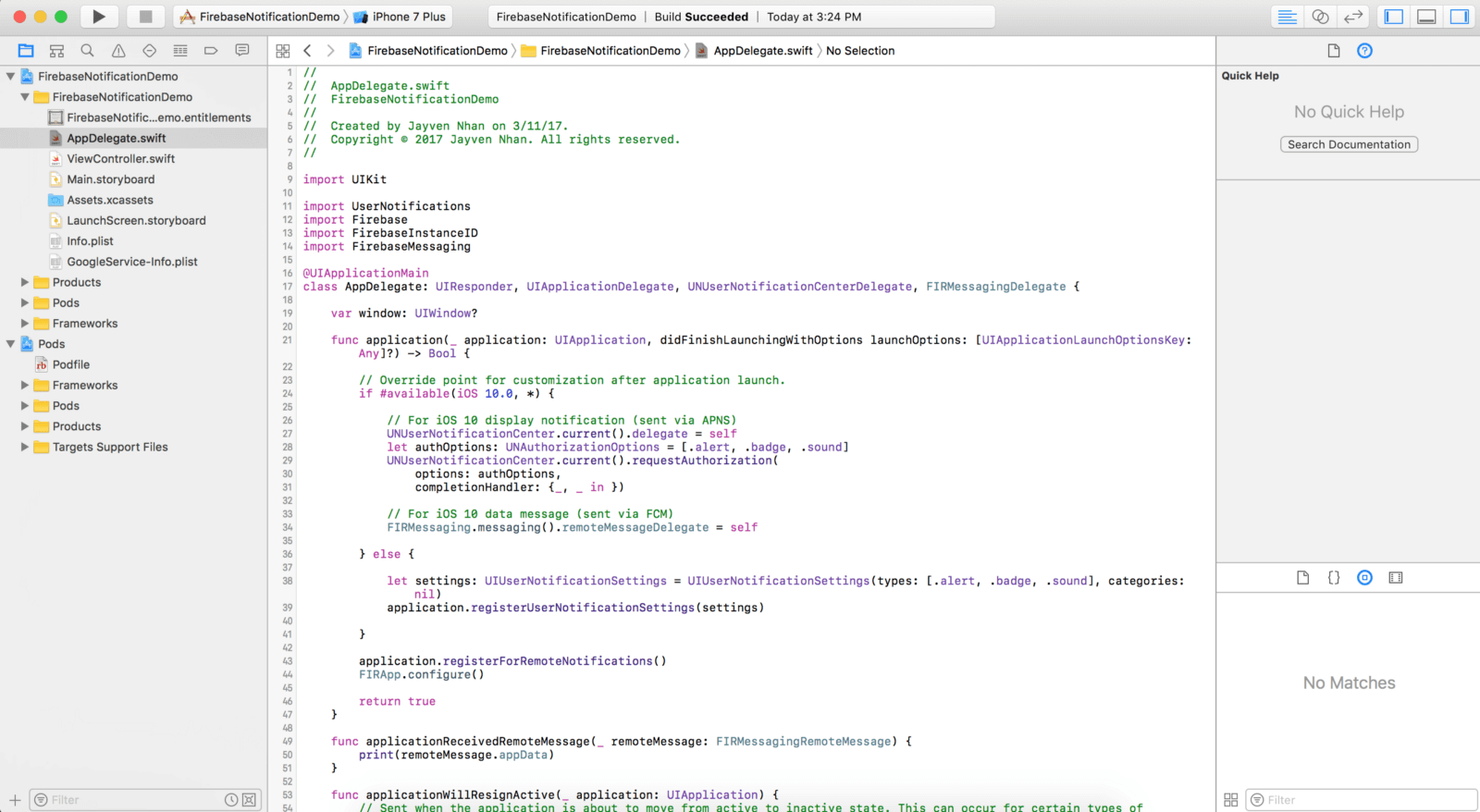Image resolution: width=1480 pixels, height=812 pixels.
Task: Expand the Targets Support Files folder
Action: point(25,447)
